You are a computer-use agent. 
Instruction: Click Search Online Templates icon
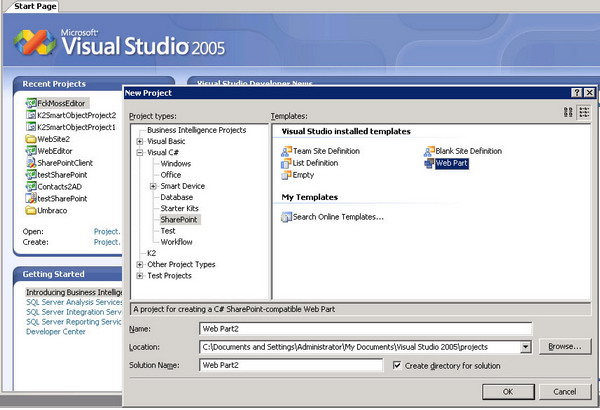pyautogui.click(x=287, y=217)
